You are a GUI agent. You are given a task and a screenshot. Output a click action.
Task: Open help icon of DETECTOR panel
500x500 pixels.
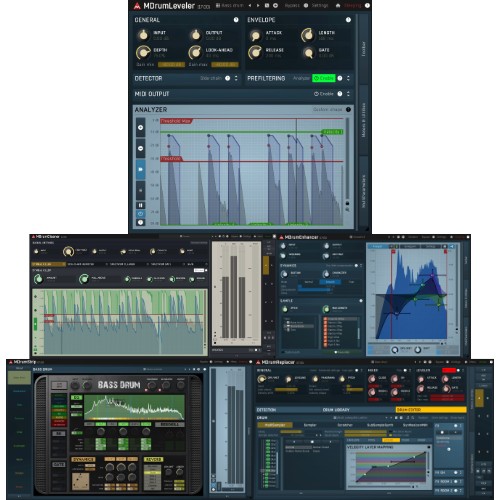coord(227,78)
